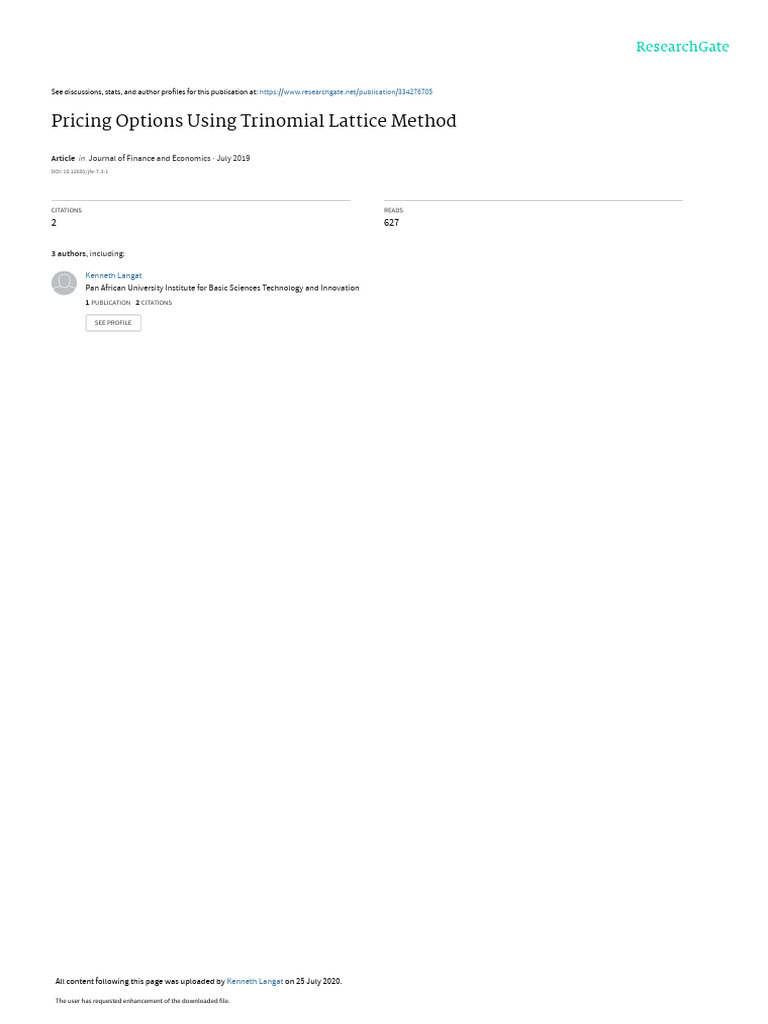Click the CITATIONS heading label
The image size is (768, 1024).
click(x=67, y=210)
